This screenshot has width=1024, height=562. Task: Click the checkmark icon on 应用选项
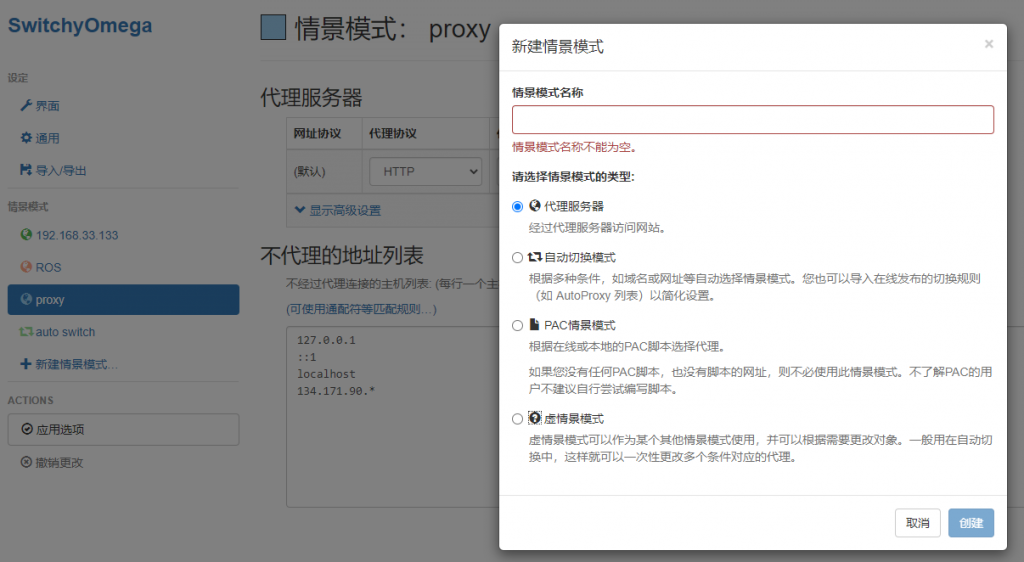click(27, 429)
